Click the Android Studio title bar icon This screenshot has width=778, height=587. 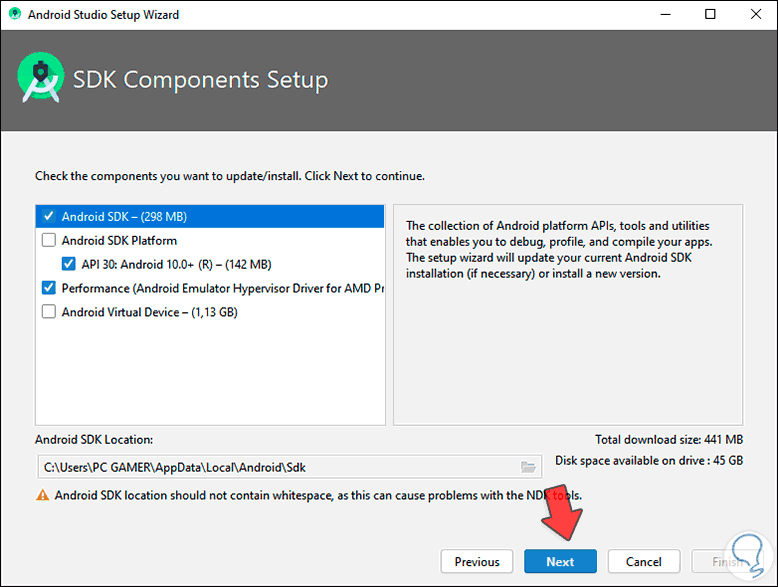13,15
